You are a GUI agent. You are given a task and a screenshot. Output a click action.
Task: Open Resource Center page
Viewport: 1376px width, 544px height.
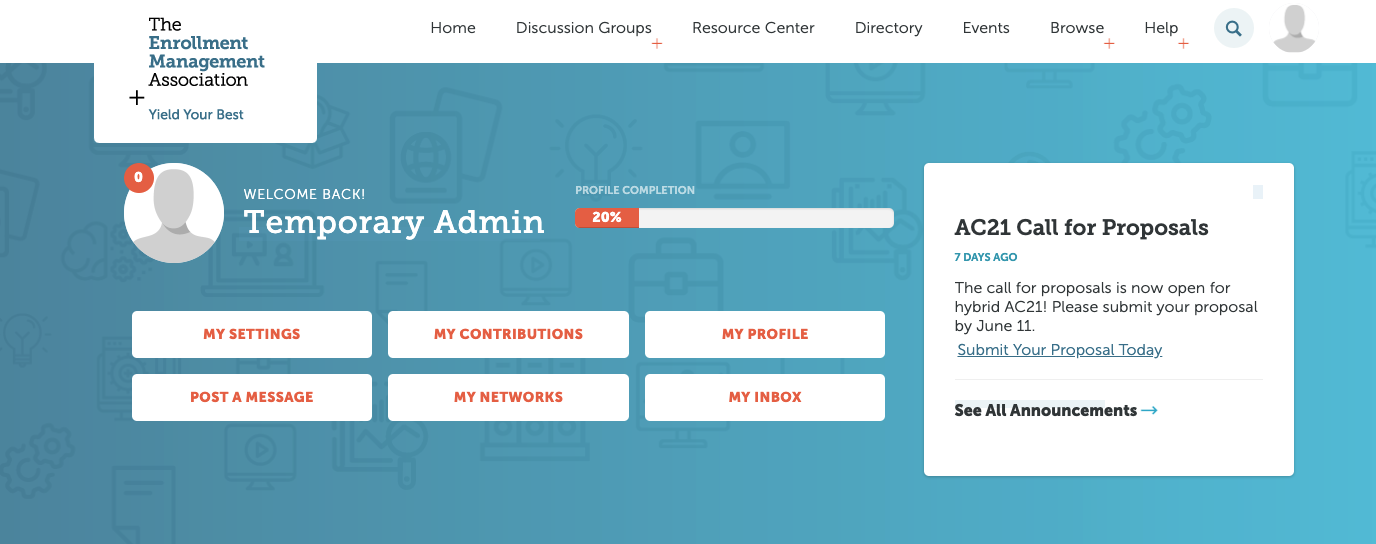pos(753,28)
